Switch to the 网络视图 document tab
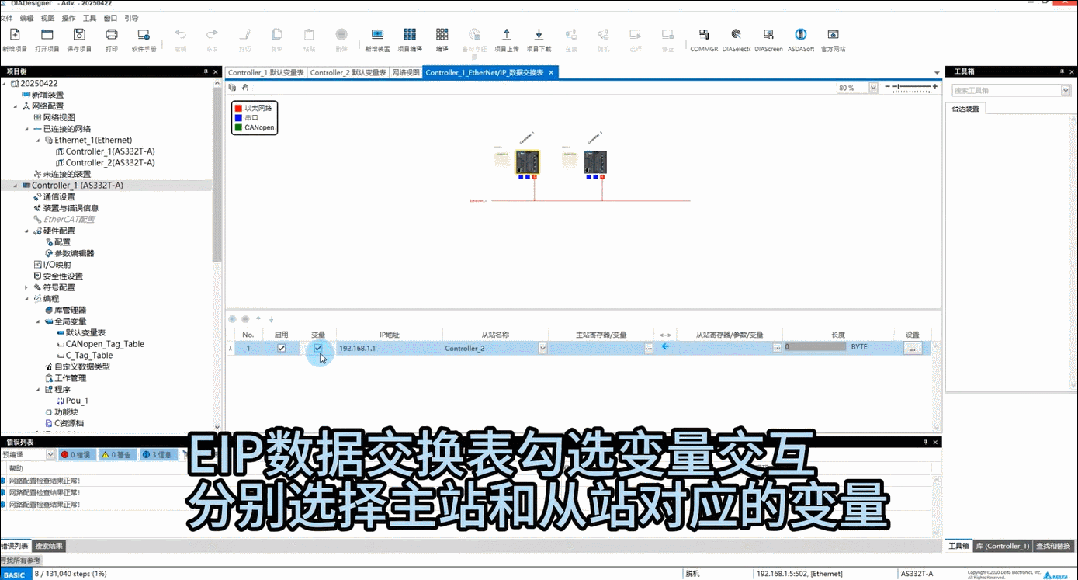 (x=406, y=72)
